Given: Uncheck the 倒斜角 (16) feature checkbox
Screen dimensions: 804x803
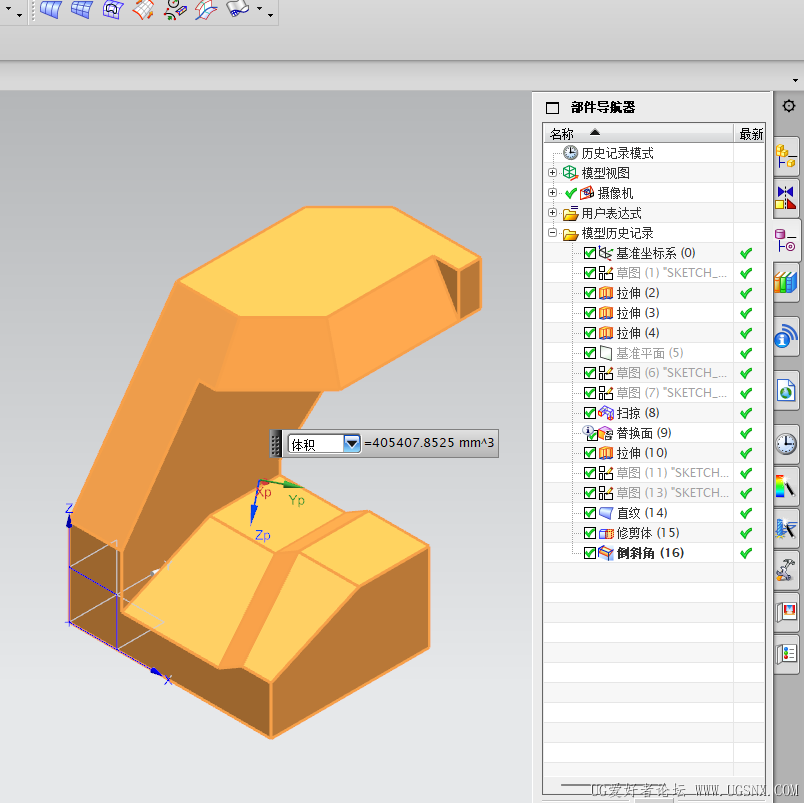Looking at the screenshot, I should click(x=590, y=553).
